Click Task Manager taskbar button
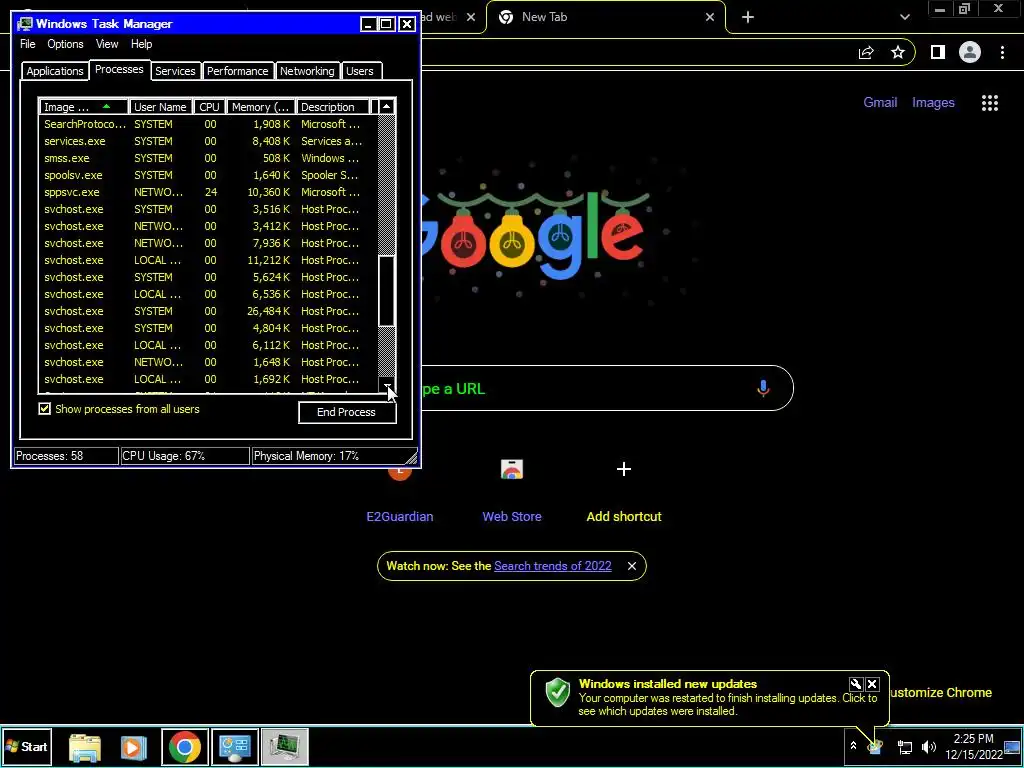This screenshot has height=768, width=1024. 285,747
